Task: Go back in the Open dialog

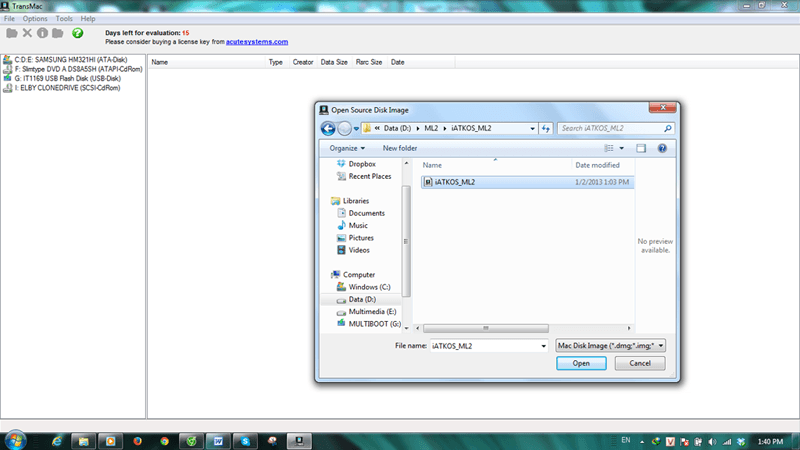Action: tap(328, 129)
